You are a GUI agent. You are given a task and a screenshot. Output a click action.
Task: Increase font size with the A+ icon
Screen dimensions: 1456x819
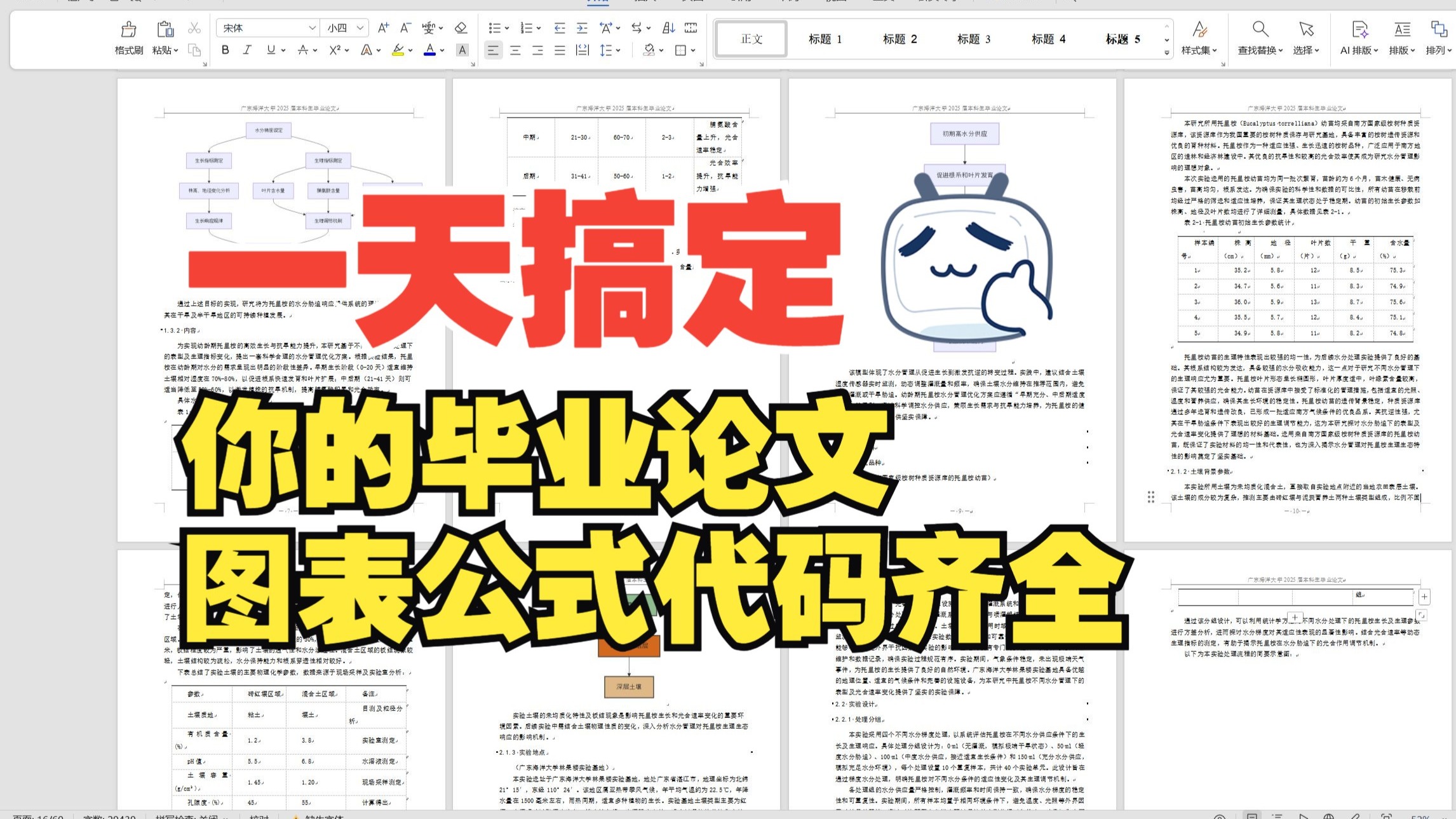point(383,28)
